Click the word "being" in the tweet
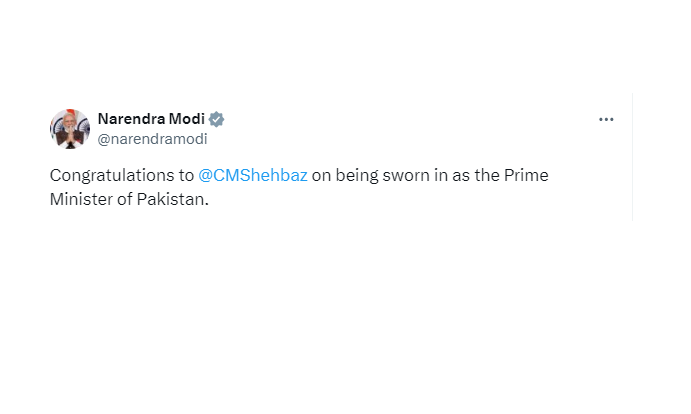 pos(357,176)
